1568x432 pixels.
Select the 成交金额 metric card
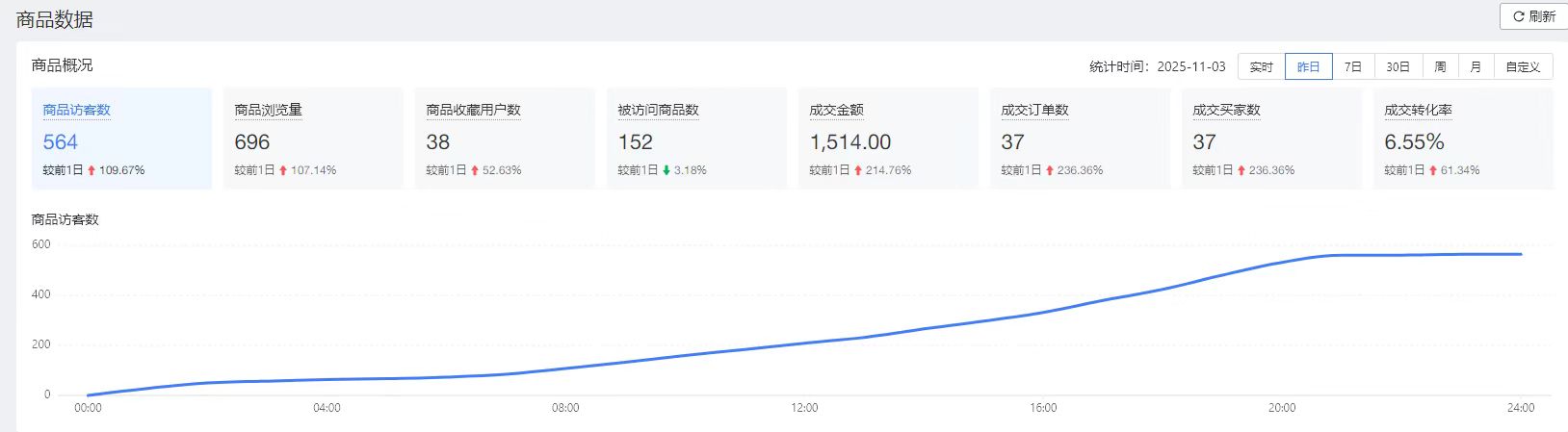pyautogui.click(x=888, y=139)
